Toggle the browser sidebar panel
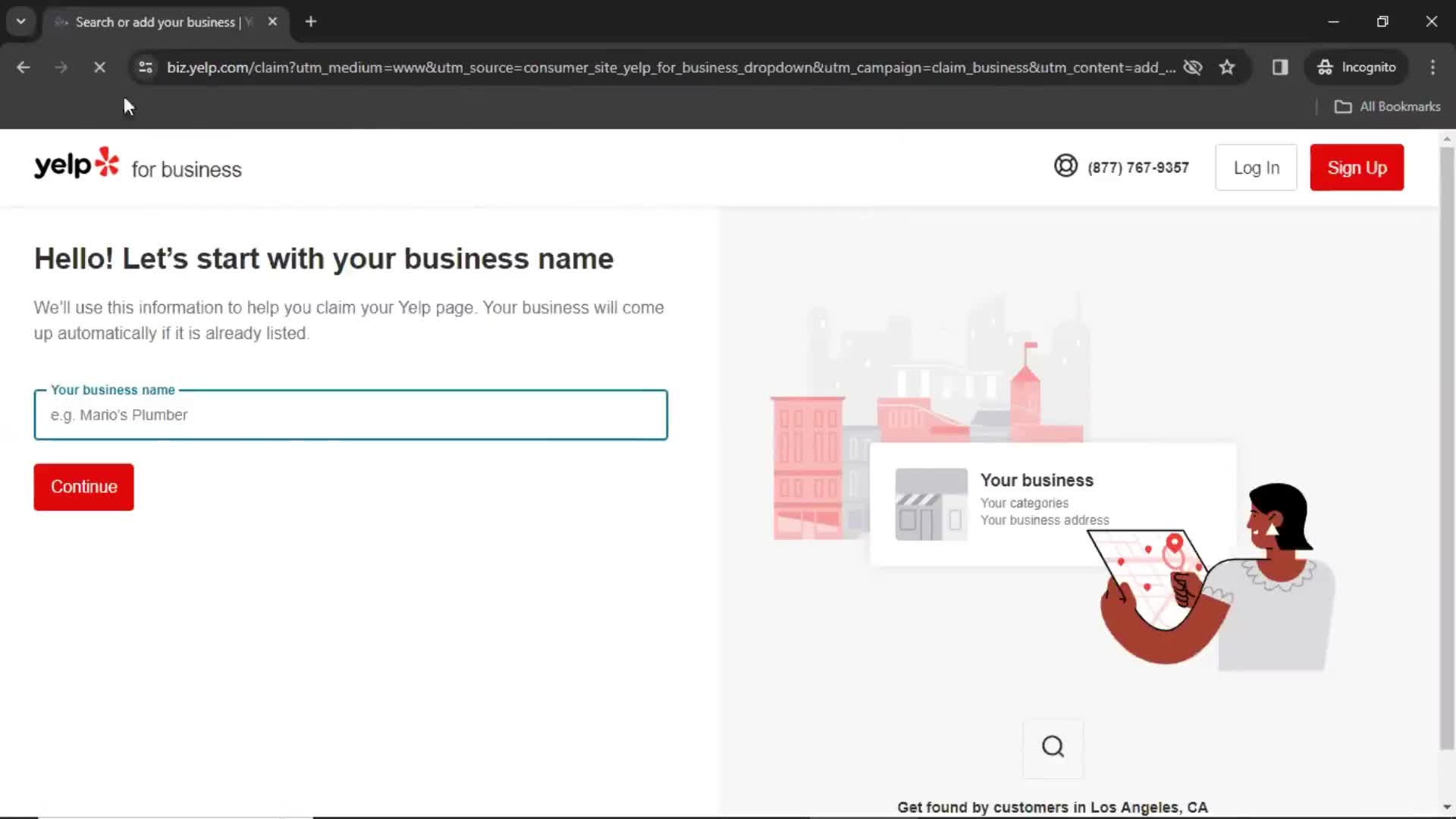This screenshot has height=819, width=1456. [1281, 67]
